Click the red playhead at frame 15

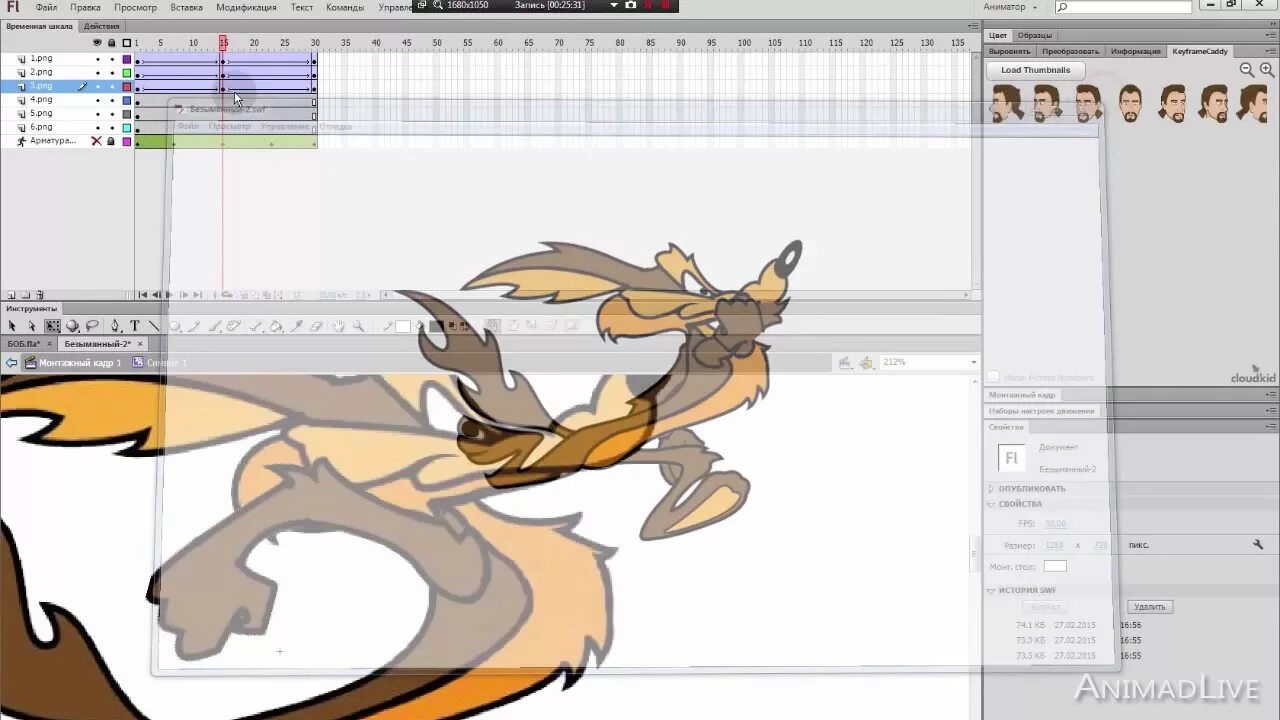(x=223, y=43)
